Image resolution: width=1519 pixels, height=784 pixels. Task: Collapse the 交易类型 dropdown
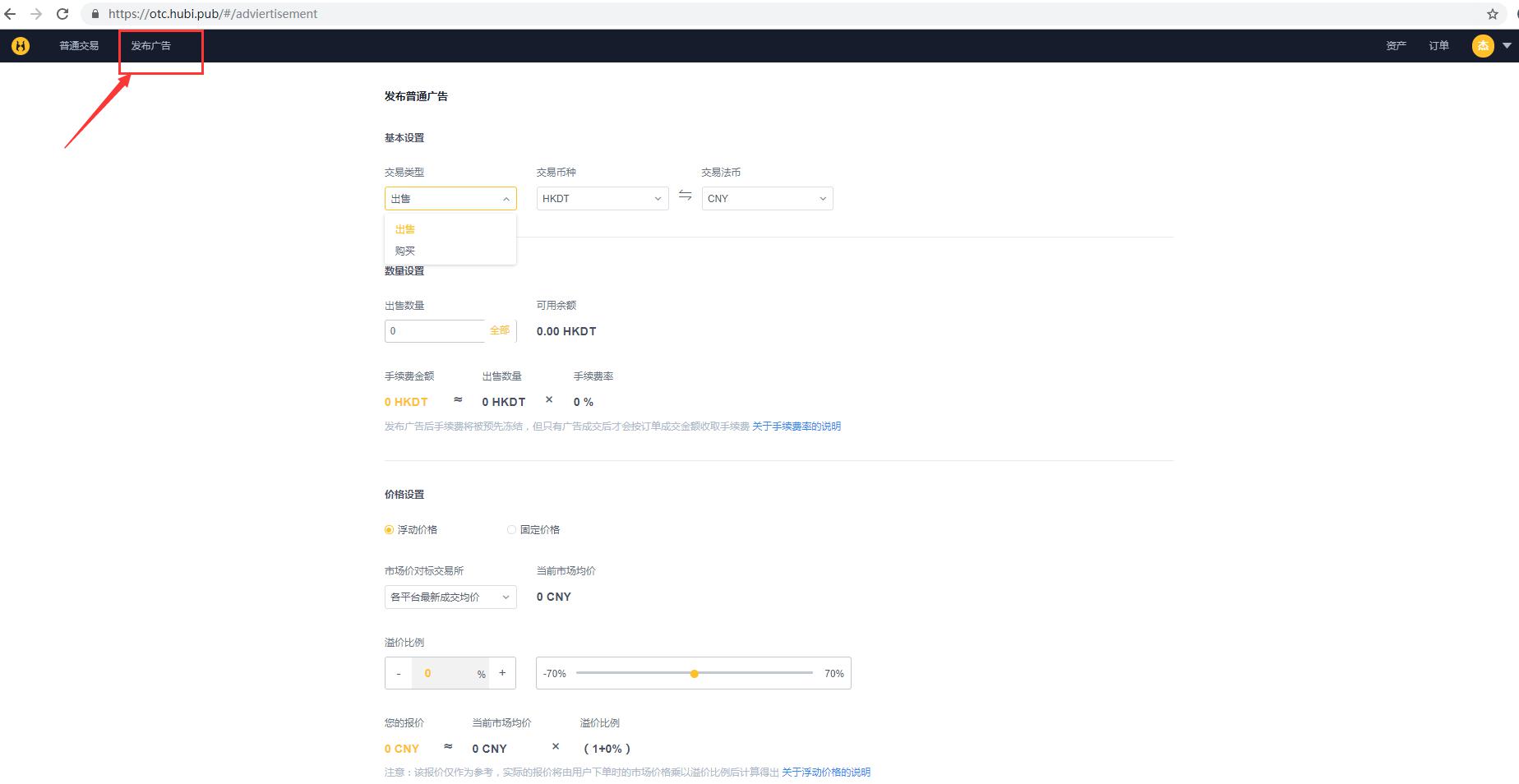pos(450,199)
